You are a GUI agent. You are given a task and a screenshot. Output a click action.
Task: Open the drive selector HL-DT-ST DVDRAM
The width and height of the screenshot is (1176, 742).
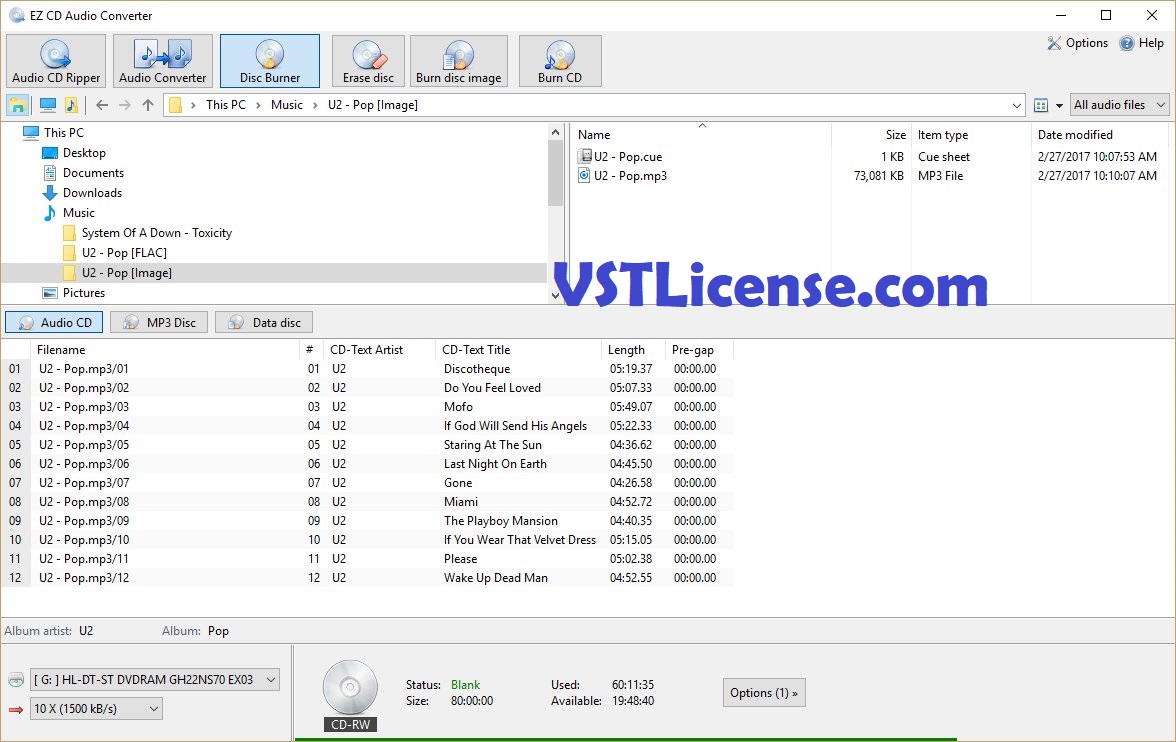154,680
